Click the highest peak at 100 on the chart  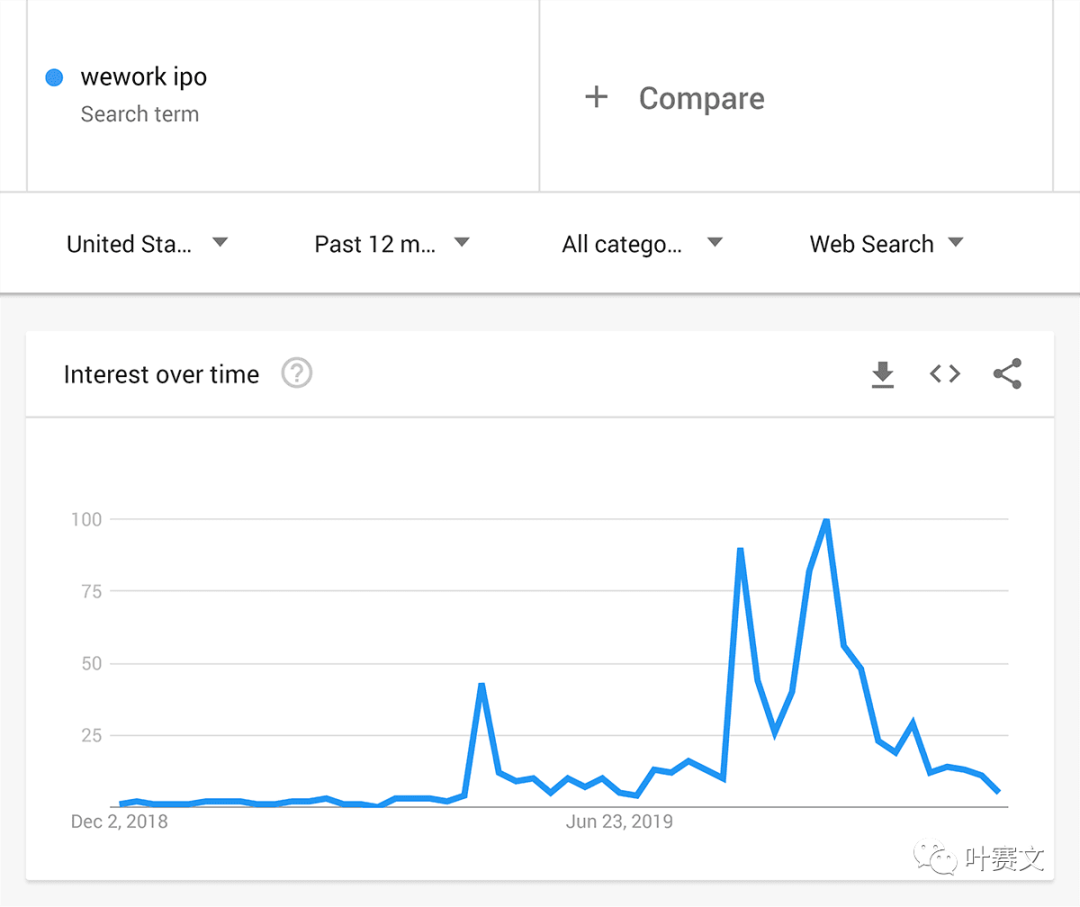pos(826,520)
